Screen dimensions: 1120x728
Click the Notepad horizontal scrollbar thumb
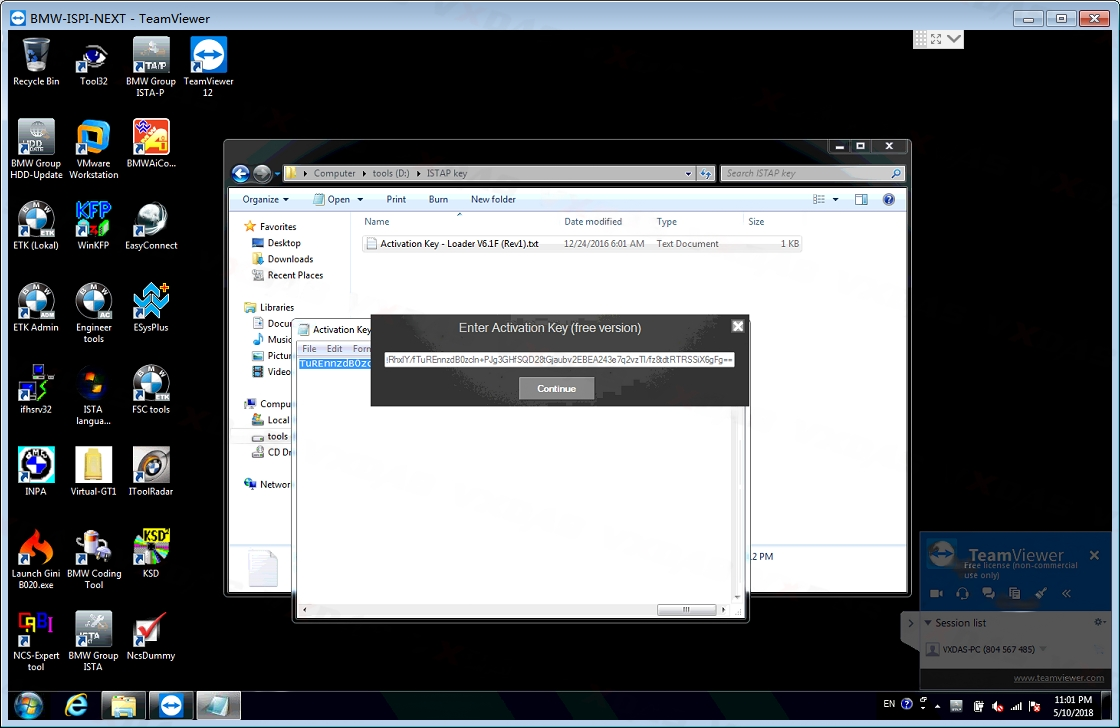pyautogui.click(x=686, y=609)
